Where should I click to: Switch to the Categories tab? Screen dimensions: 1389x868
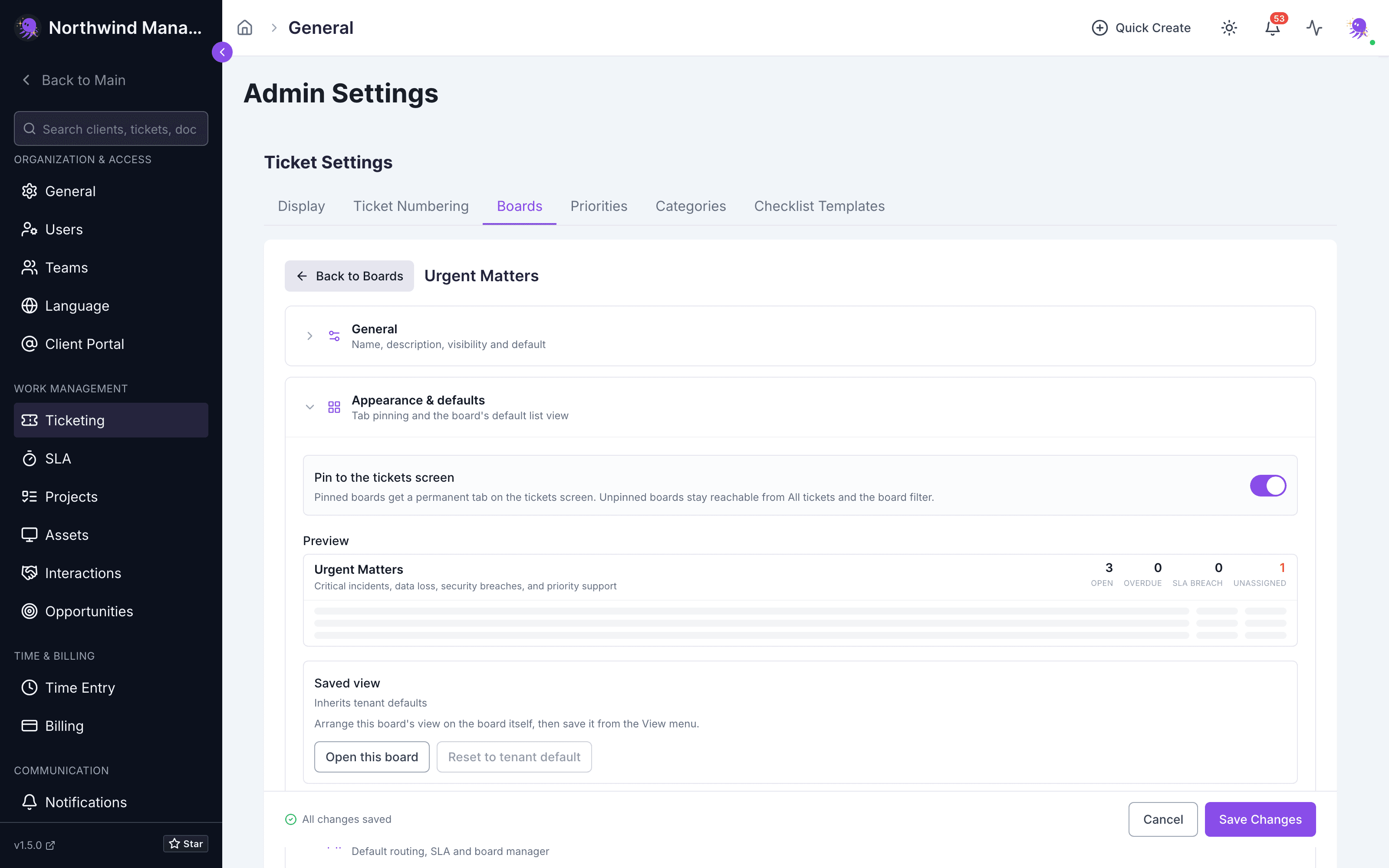691,206
